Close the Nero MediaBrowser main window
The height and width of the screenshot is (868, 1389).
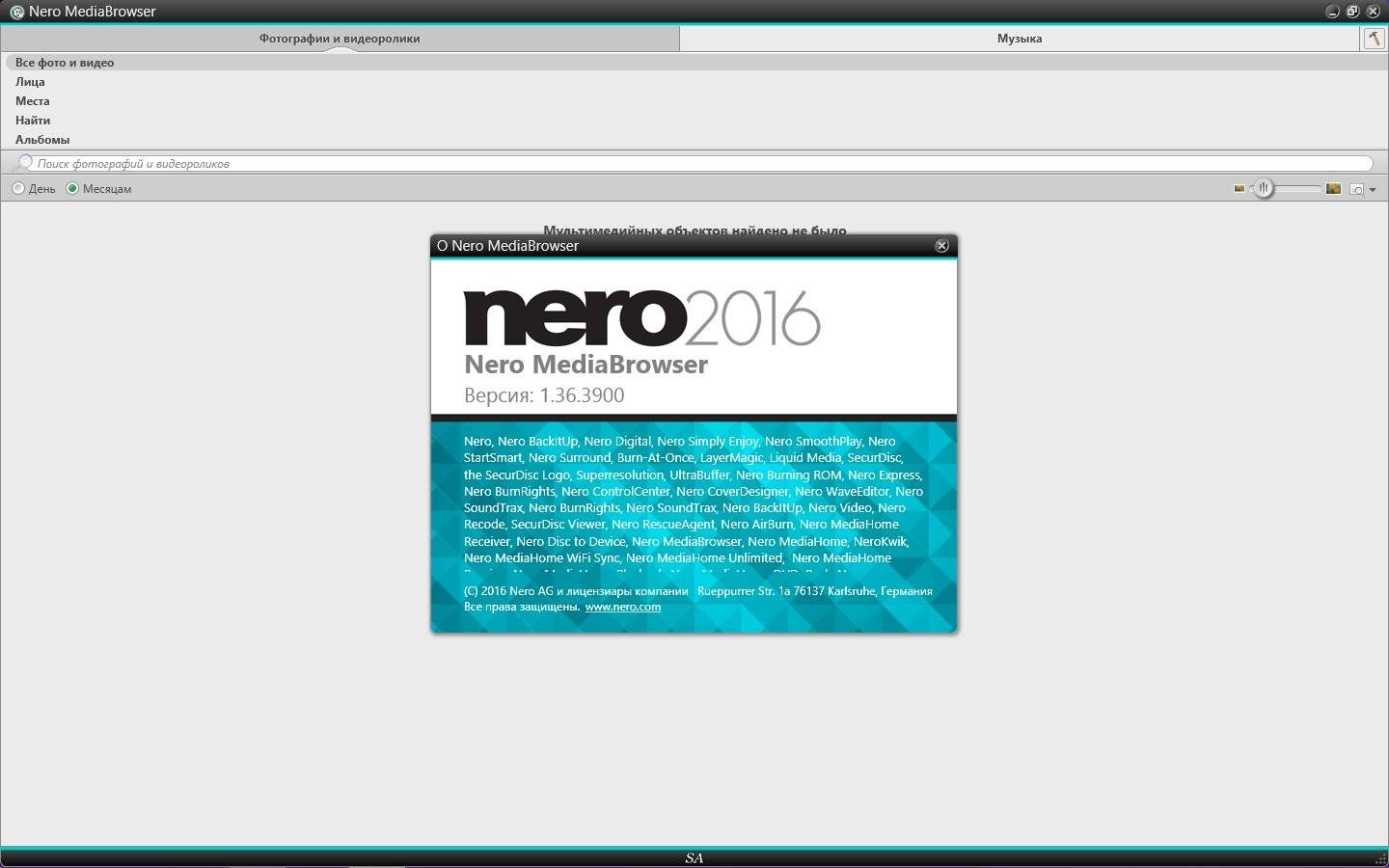point(1374,12)
